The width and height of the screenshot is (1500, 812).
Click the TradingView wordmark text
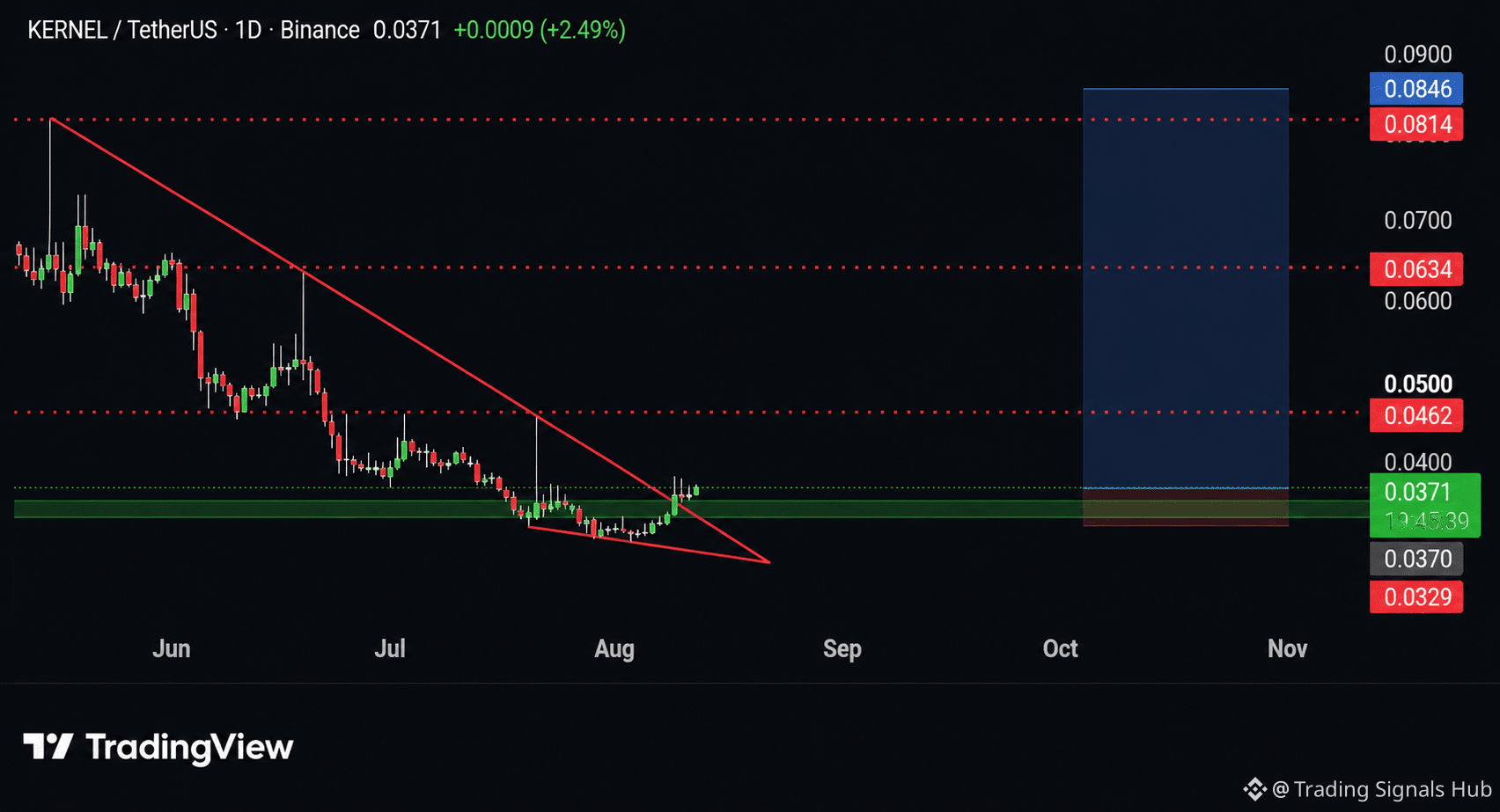[x=189, y=747]
